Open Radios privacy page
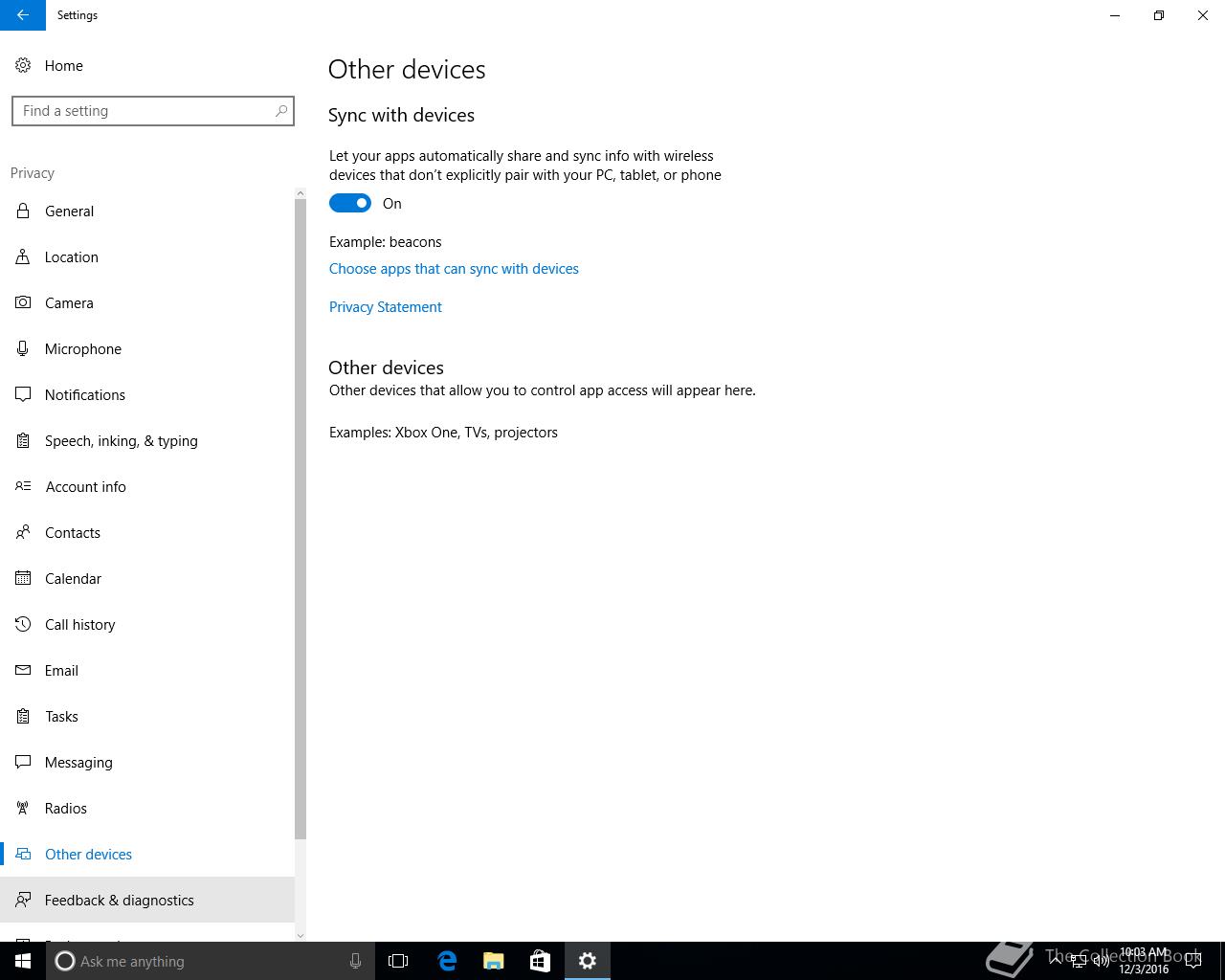 [x=147, y=808]
